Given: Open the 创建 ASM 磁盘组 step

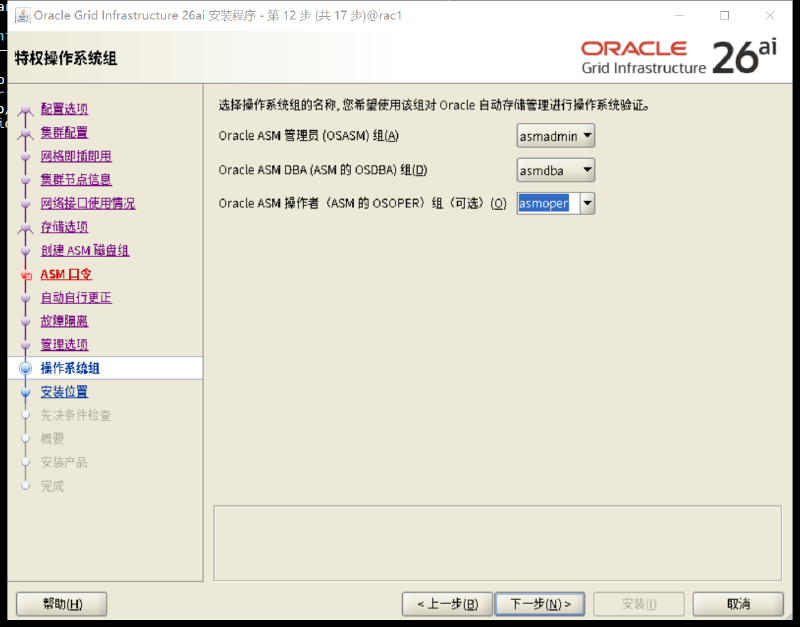Looking at the screenshot, I should (x=85, y=250).
